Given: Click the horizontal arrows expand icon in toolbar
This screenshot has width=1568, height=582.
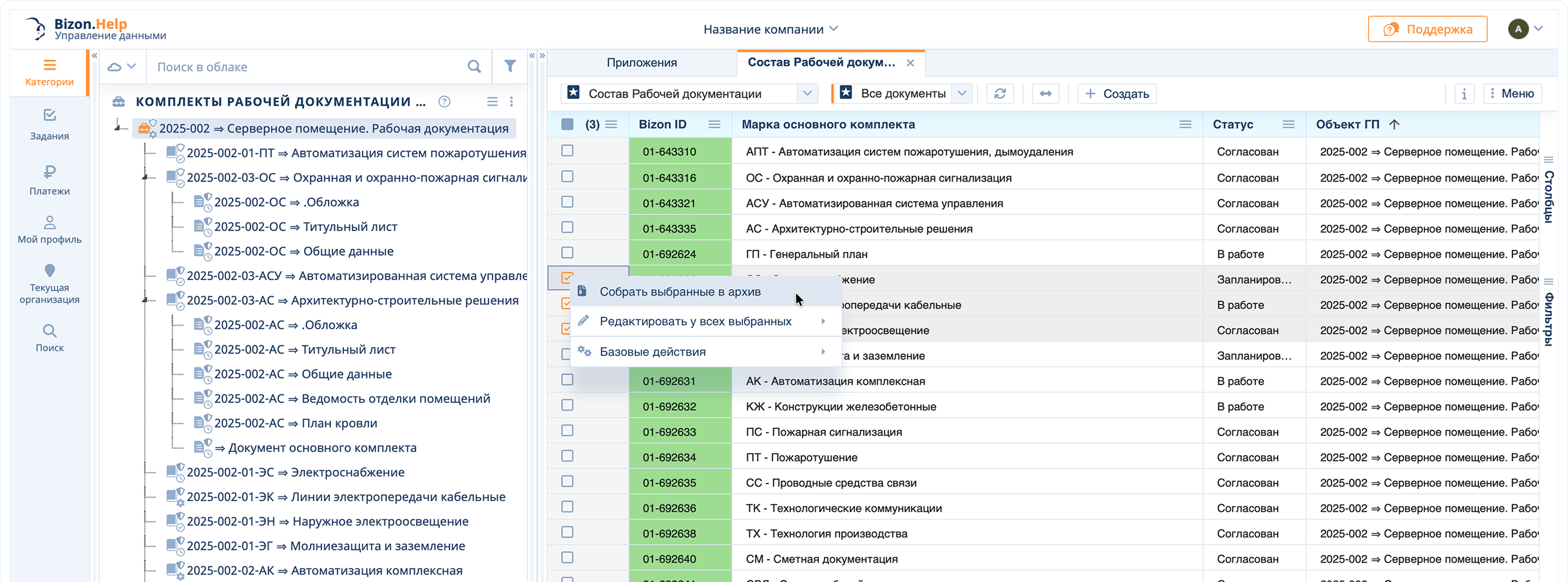Looking at the screenshot, I should click(x=1046, y=93).
